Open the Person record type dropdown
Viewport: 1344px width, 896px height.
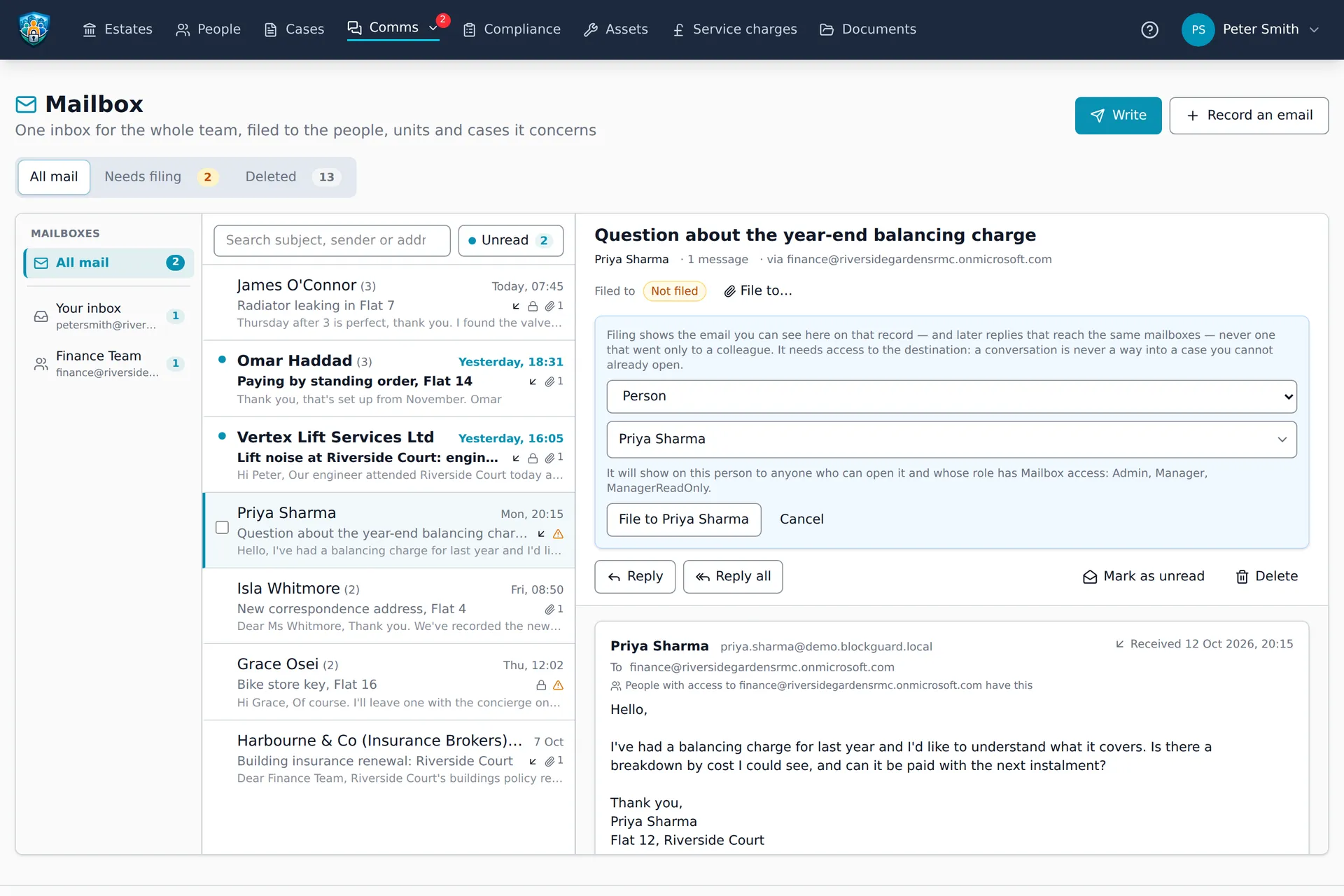[951, 397]
